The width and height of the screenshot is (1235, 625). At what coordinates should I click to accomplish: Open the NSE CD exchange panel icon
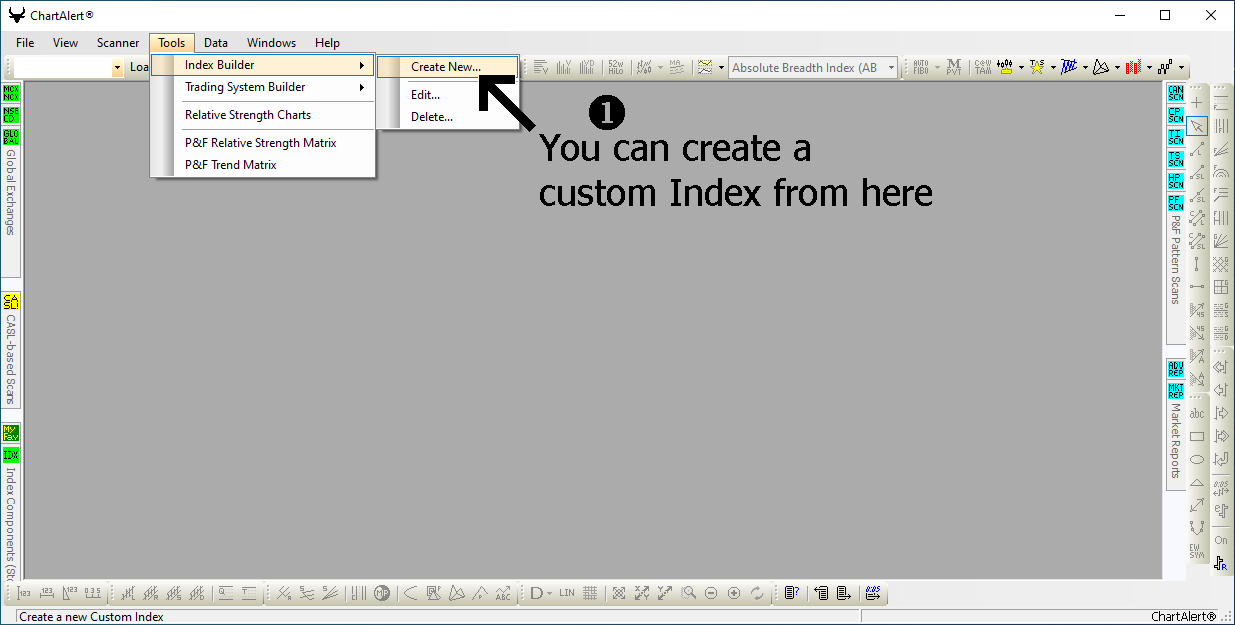[x=11, y=114]
